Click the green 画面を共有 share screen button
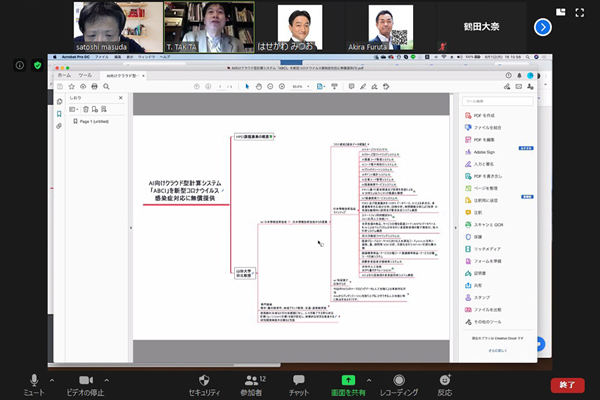Image resolution: width=600 pixels, height=400 pixels. (x=348, y=385)
